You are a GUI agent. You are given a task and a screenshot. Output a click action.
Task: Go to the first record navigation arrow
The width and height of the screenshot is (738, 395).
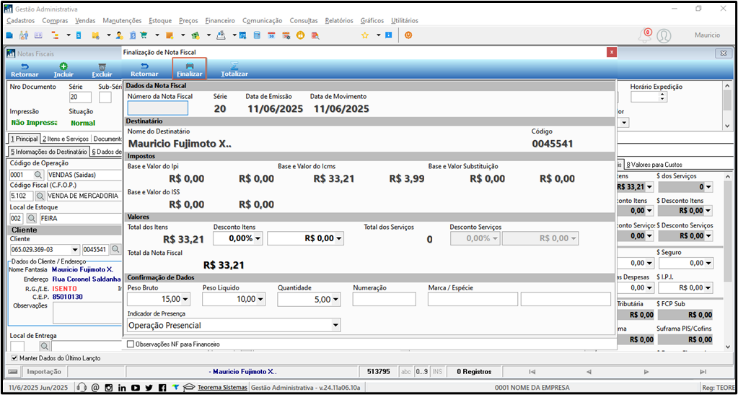point(531,371)
